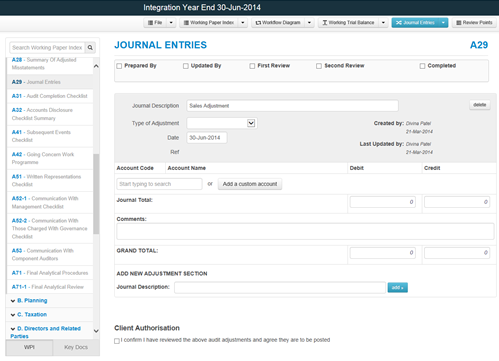Click Add a custom account button
The image size is (499, 361).
250,184
